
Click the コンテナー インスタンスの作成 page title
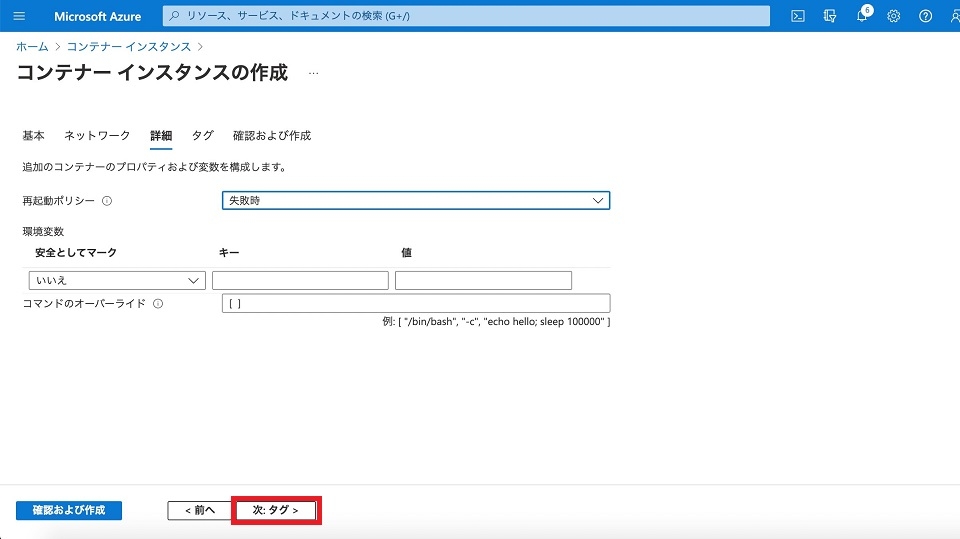152,72
